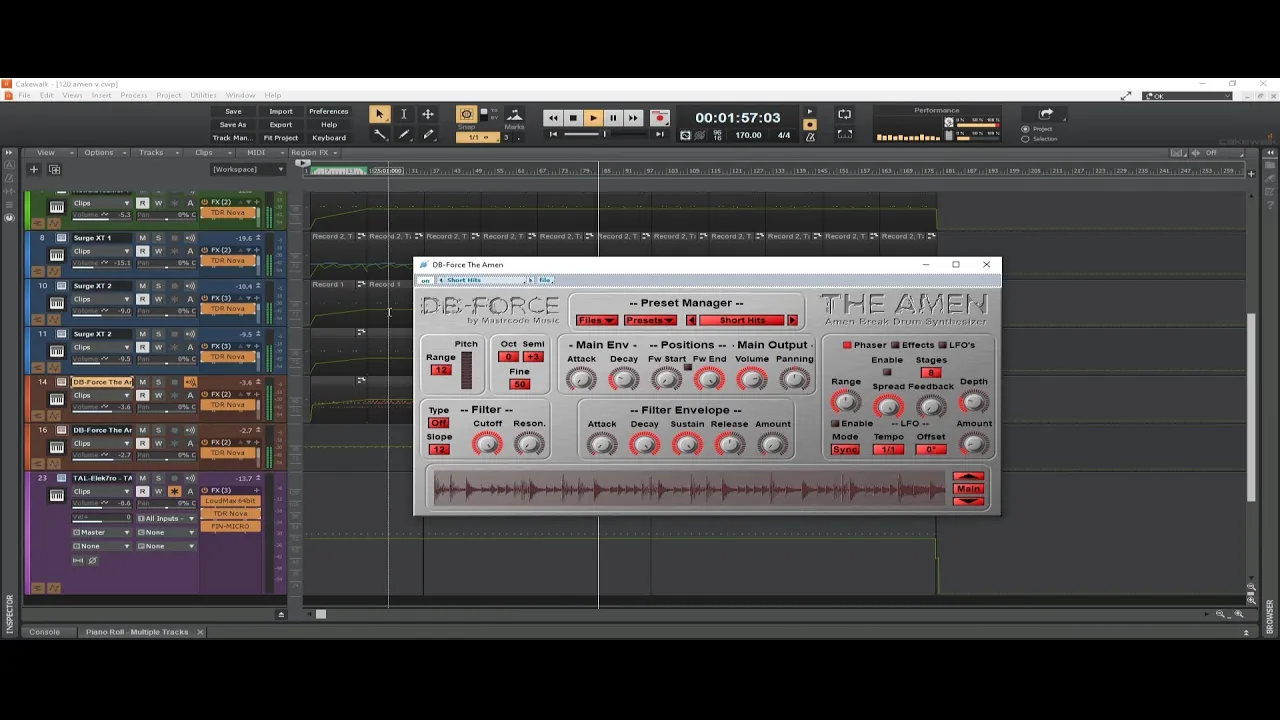
Task: Mute track 16 DB-Force The Amen
Action: point(142,430)
